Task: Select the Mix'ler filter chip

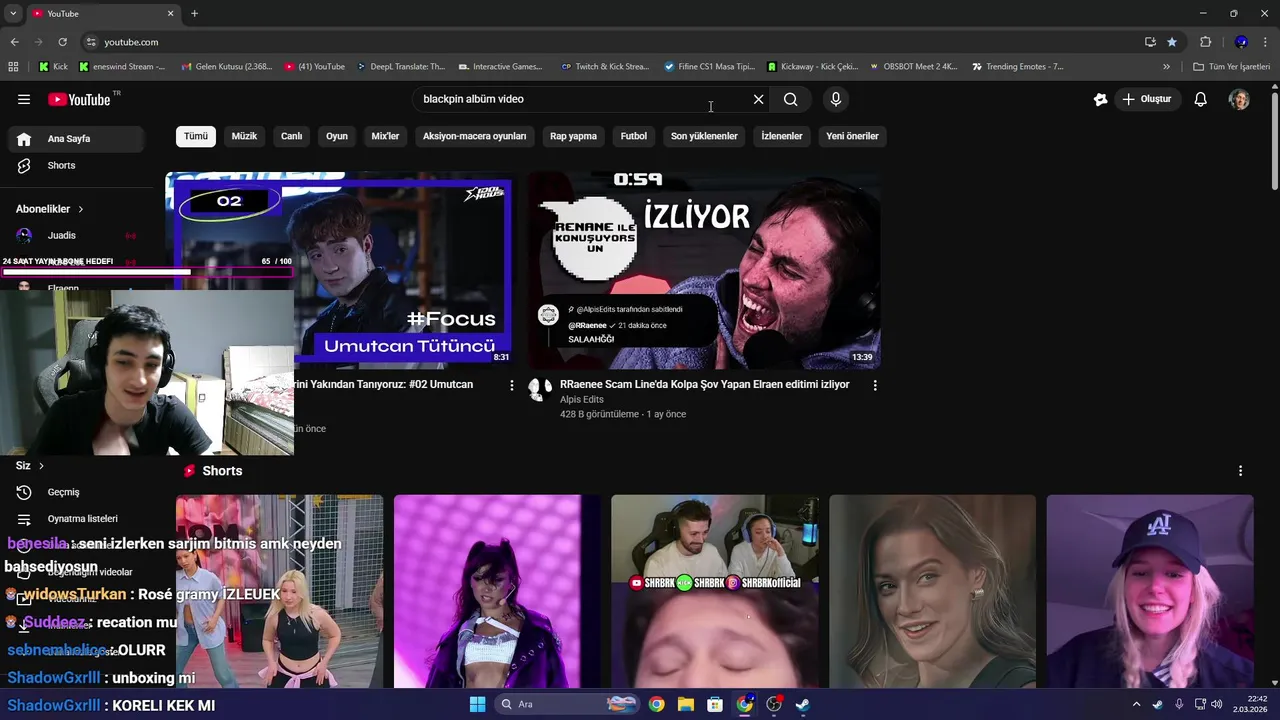Action: pyautogui.click(x=385, y=136)
